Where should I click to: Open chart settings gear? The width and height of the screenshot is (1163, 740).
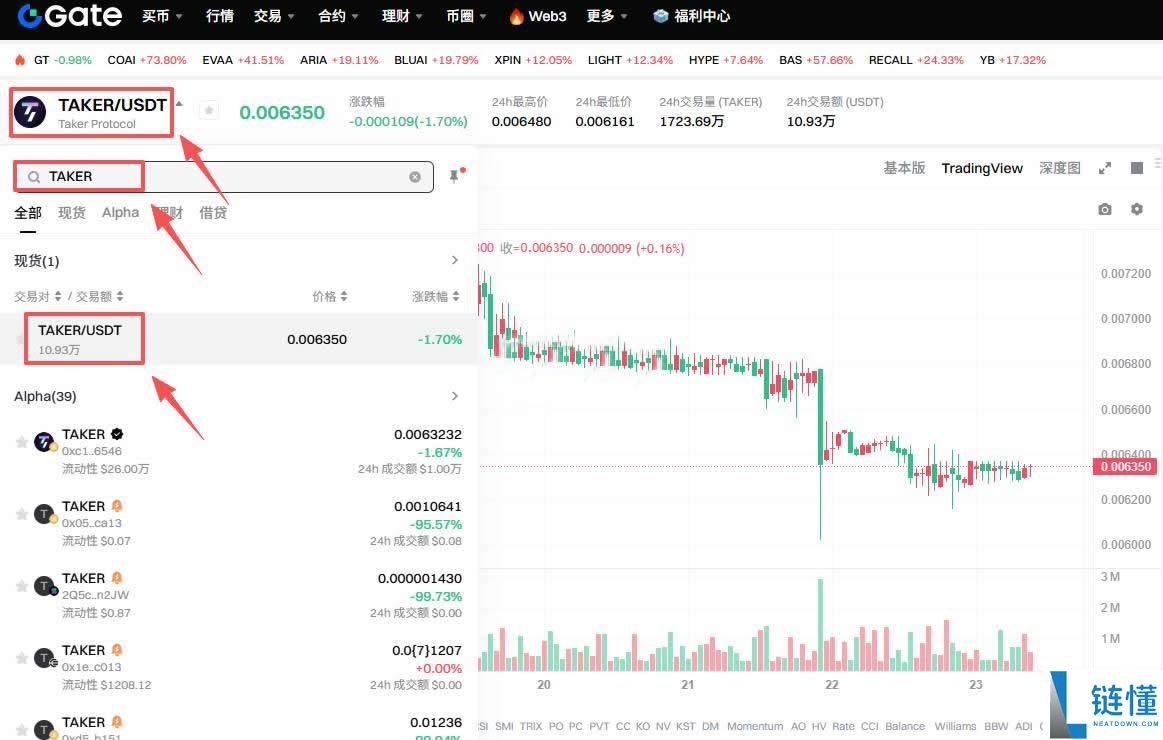point(1136,210)
